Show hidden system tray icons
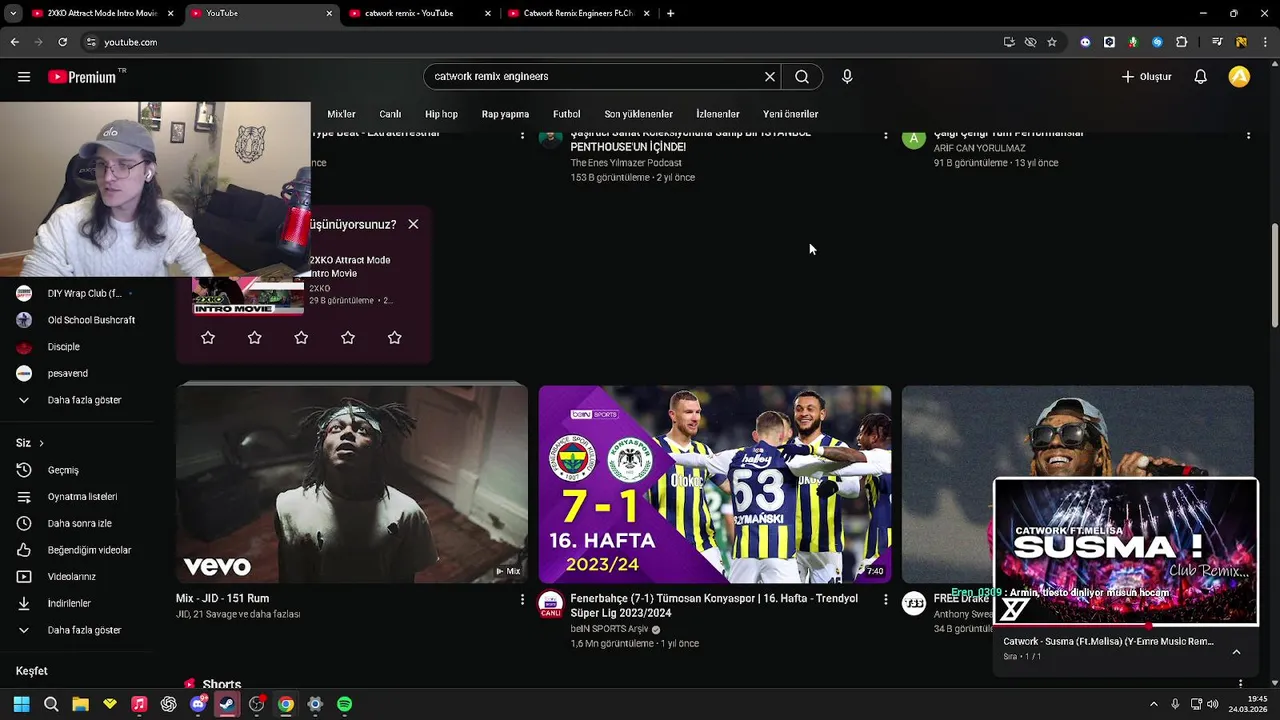Viewport: 1280px width, 720px height. click(1153, 704)
